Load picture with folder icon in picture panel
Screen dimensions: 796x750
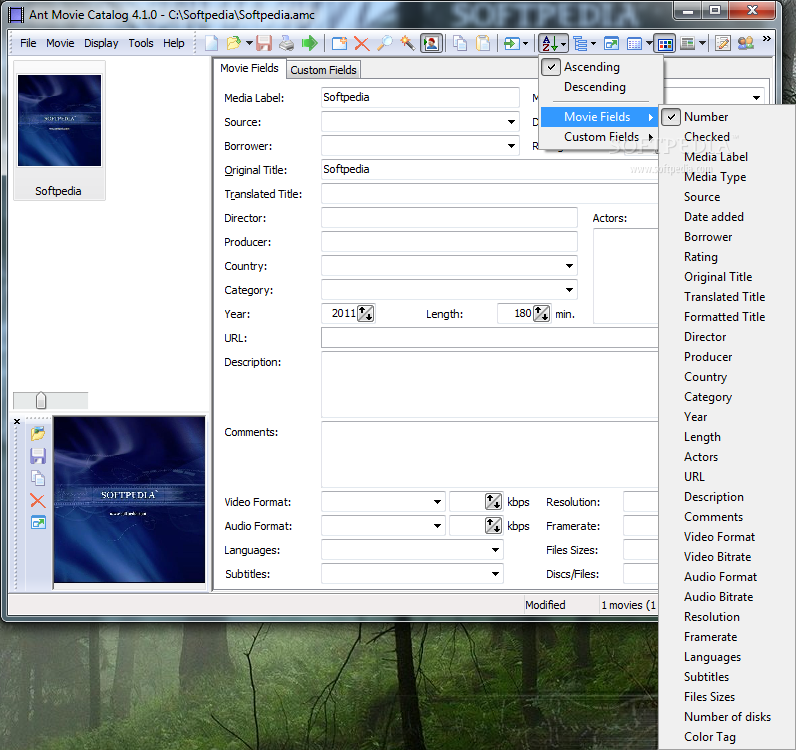(38, 434)
